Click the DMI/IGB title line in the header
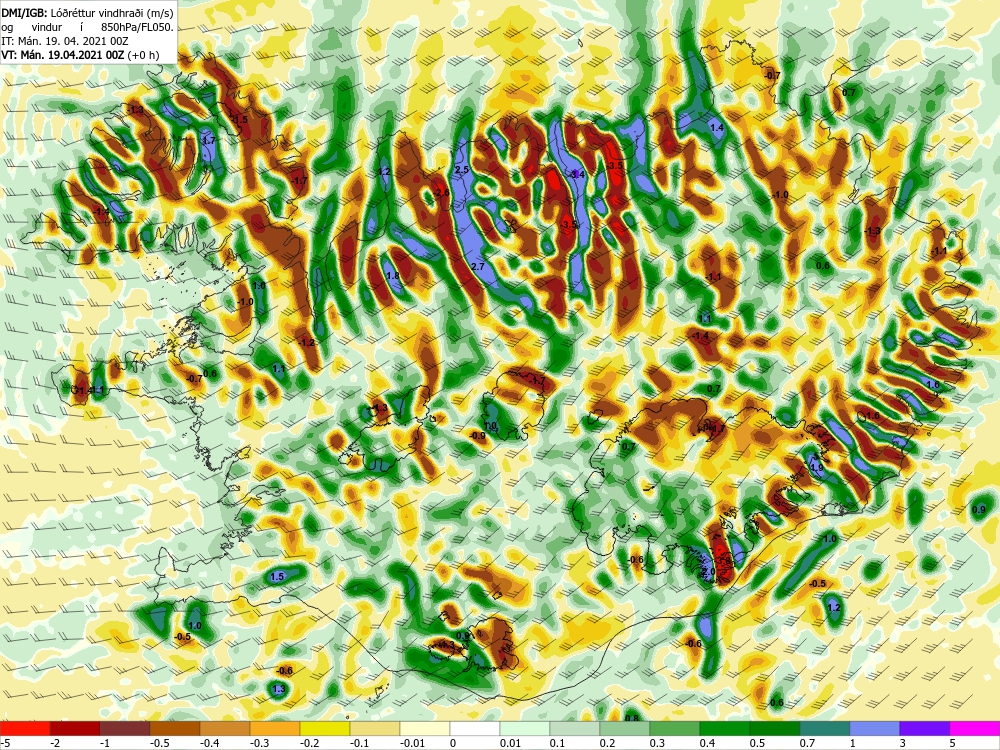Screen dimensions: 1000x750 pos(87,13)
